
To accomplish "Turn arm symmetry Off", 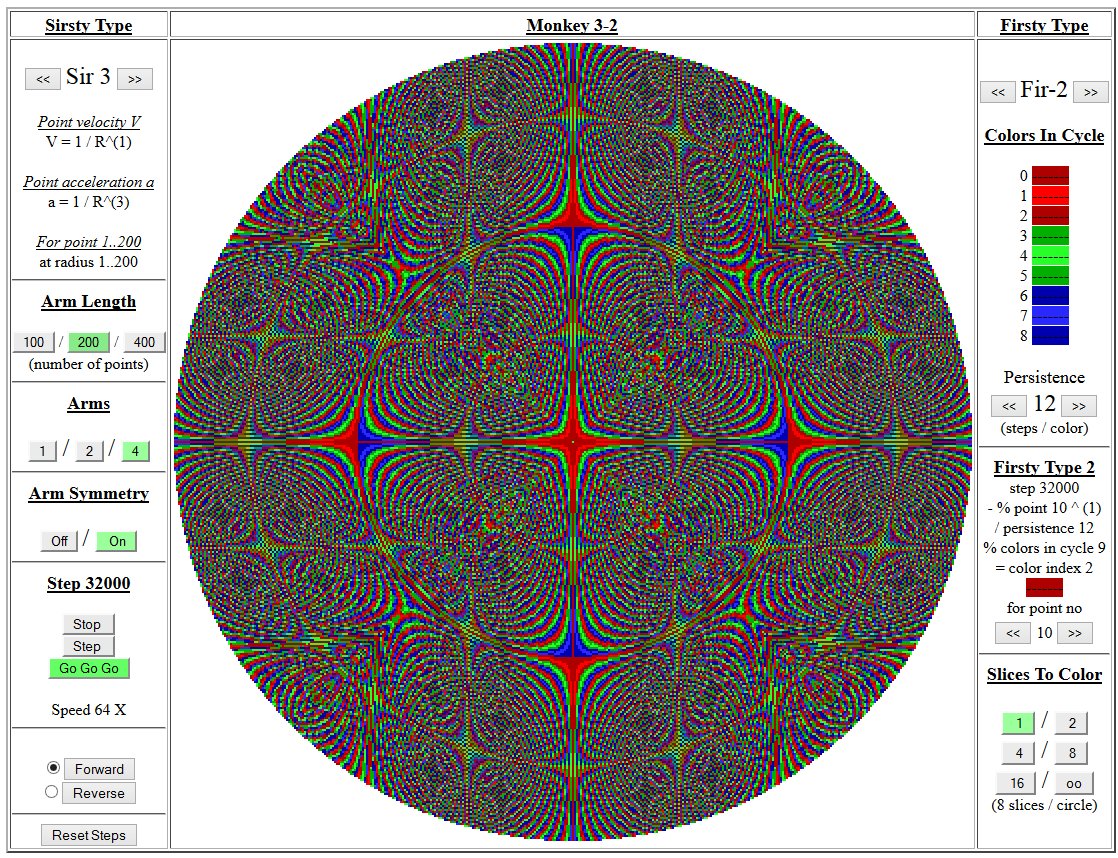I will [x=59, y=541].
